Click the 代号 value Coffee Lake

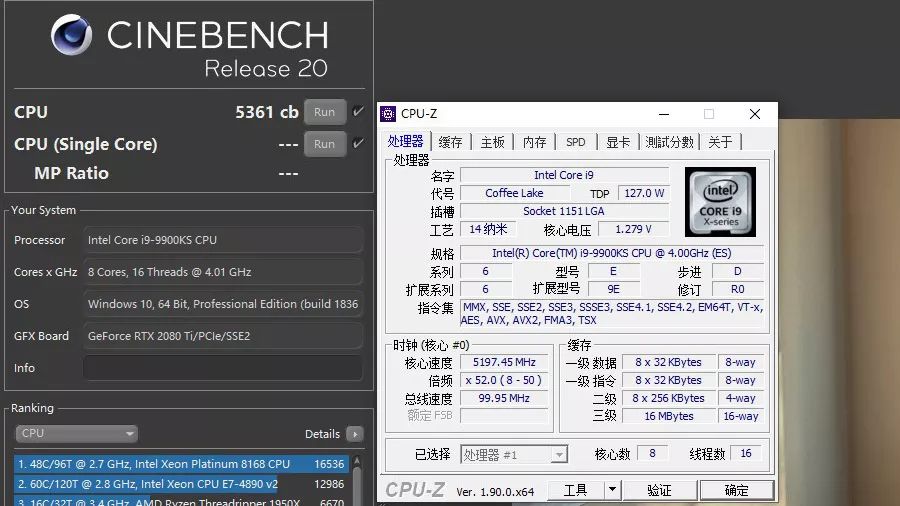tap(514, 193)
